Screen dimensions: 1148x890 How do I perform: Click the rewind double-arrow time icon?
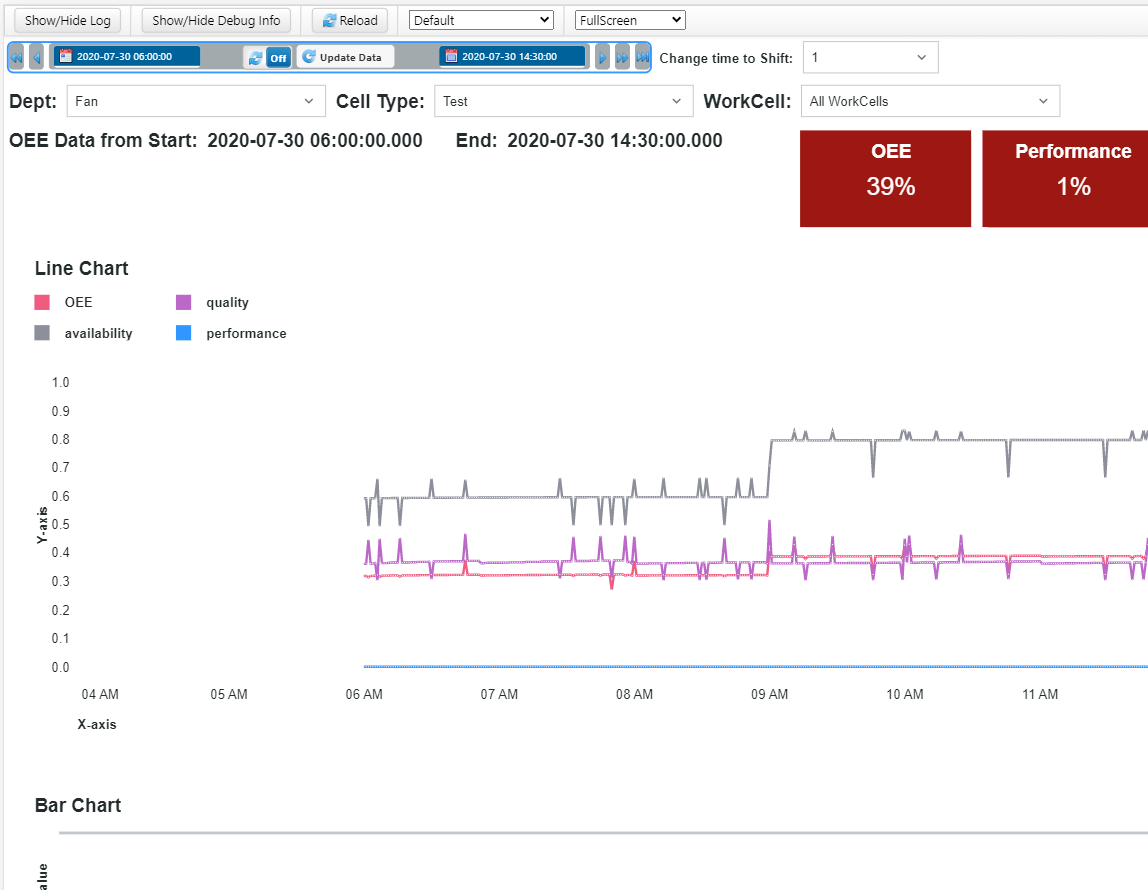tap(16, 58)
